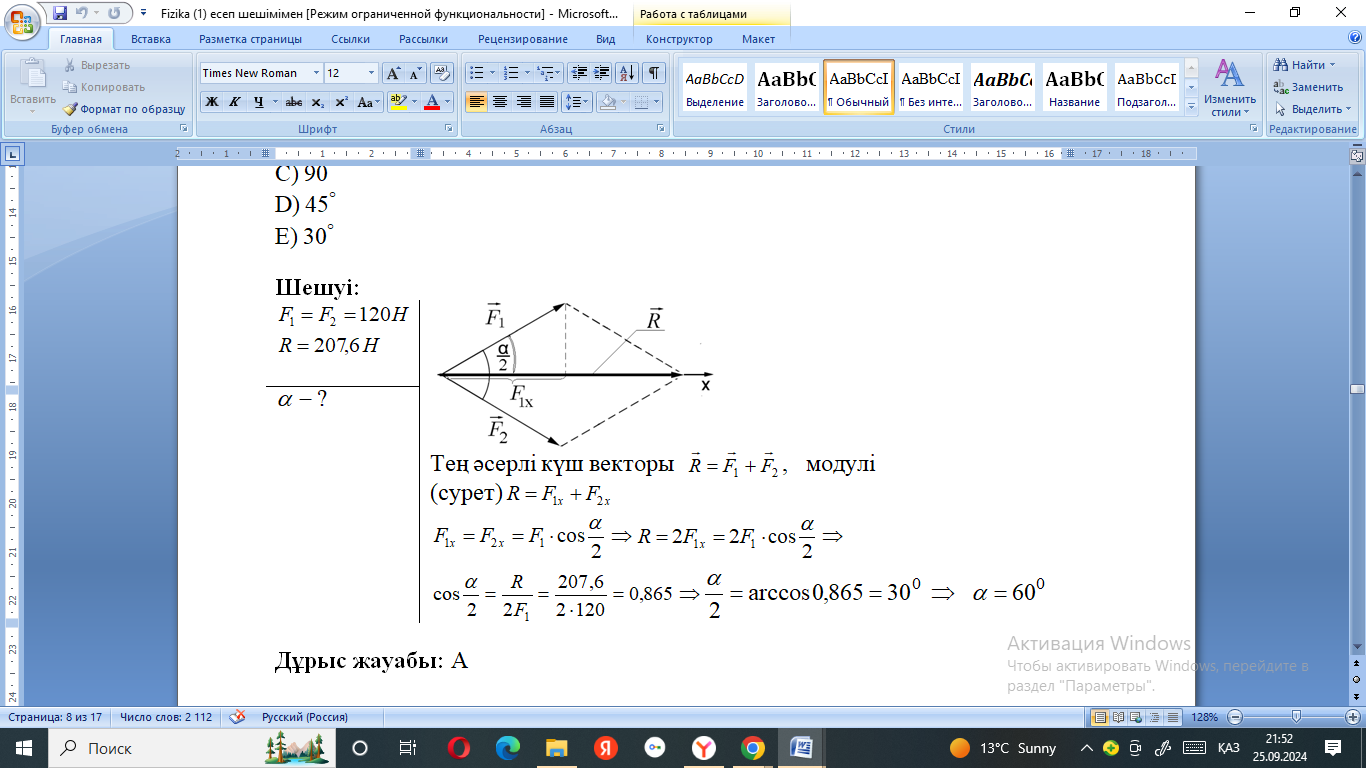
Task: Apply strikethrough formatting (abc)
Action: 293,102
